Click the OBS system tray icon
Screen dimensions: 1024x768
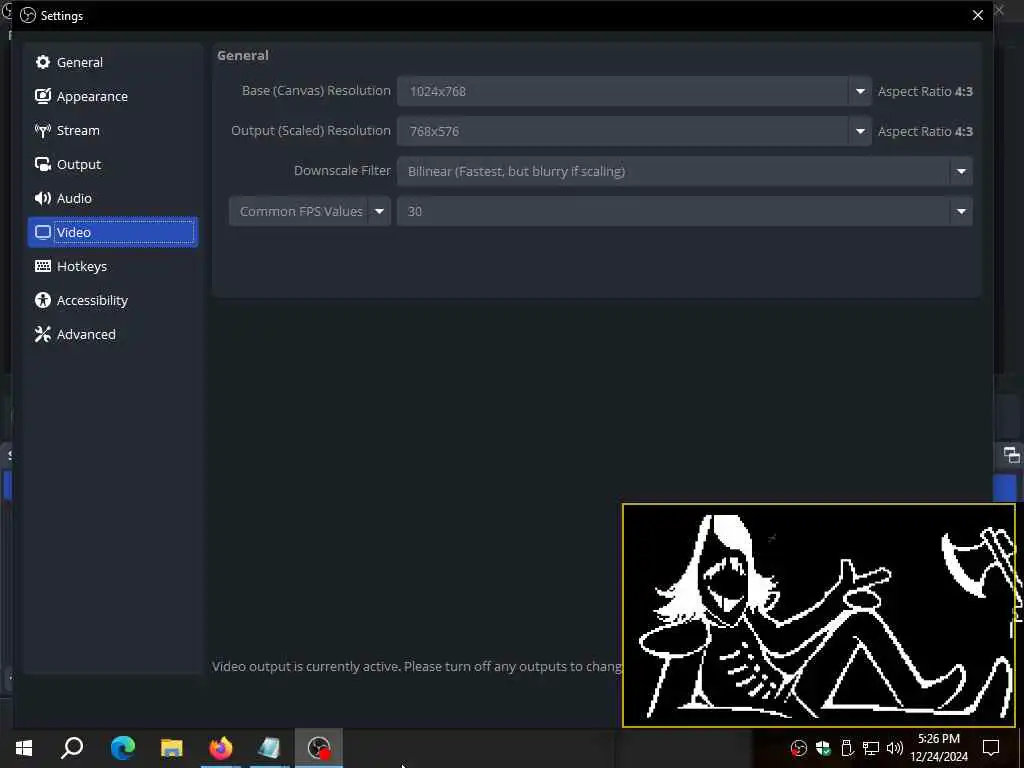799,748
